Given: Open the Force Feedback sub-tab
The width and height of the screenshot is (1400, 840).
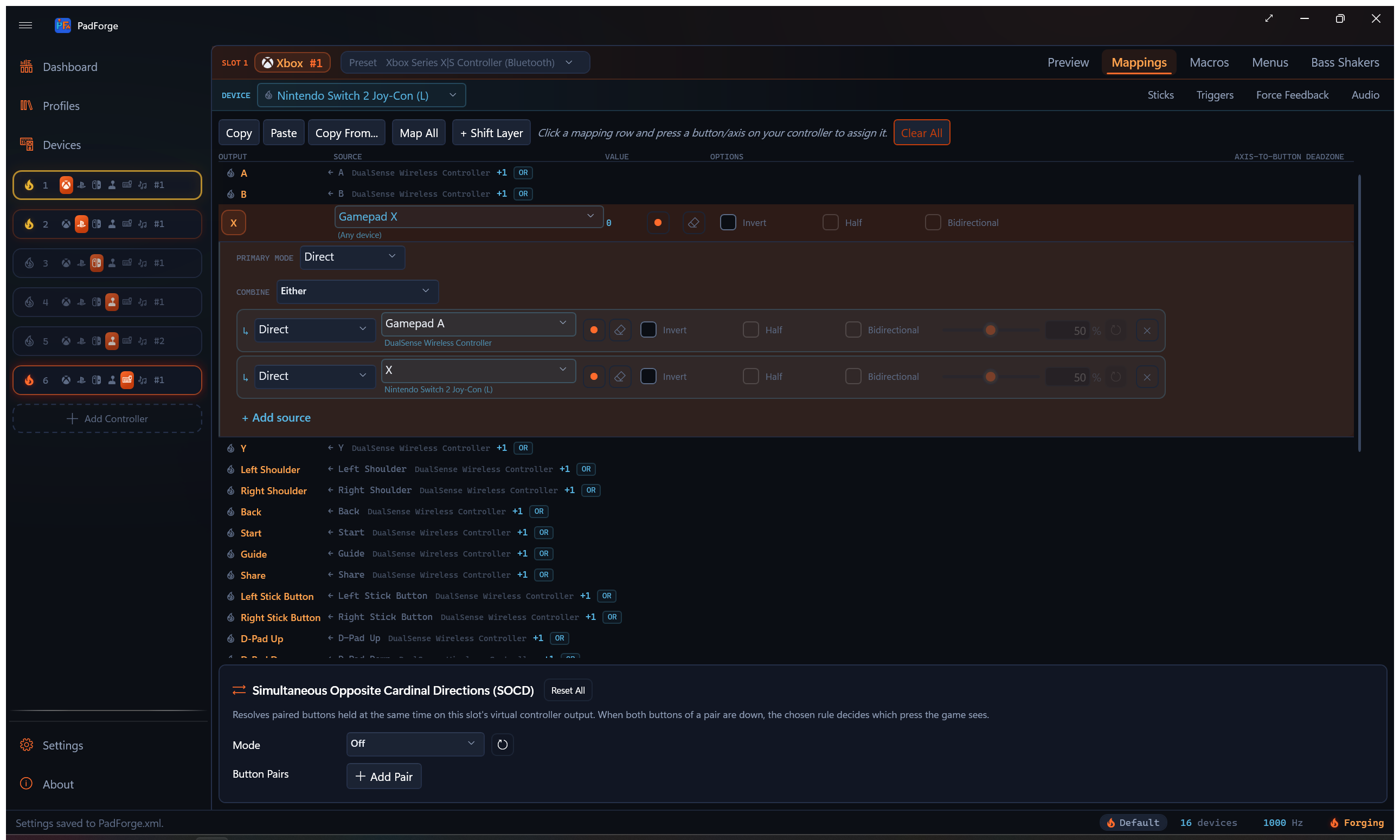Looking at the screenshot, I should tap(1292, 95).
